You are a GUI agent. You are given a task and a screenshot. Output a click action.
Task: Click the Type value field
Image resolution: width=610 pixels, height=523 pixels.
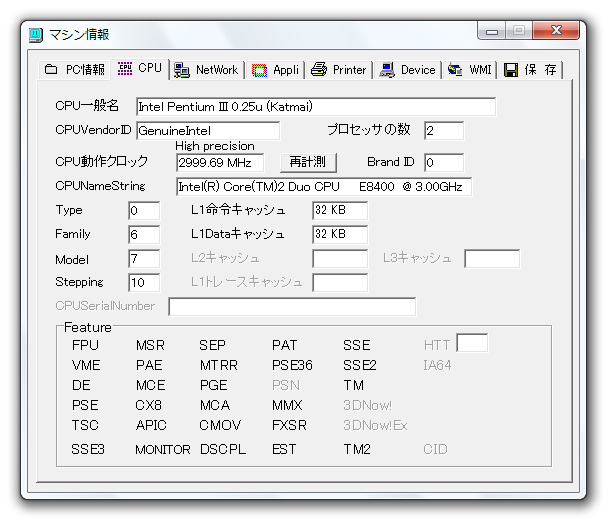pyautogui.click(x=144, y=211)
